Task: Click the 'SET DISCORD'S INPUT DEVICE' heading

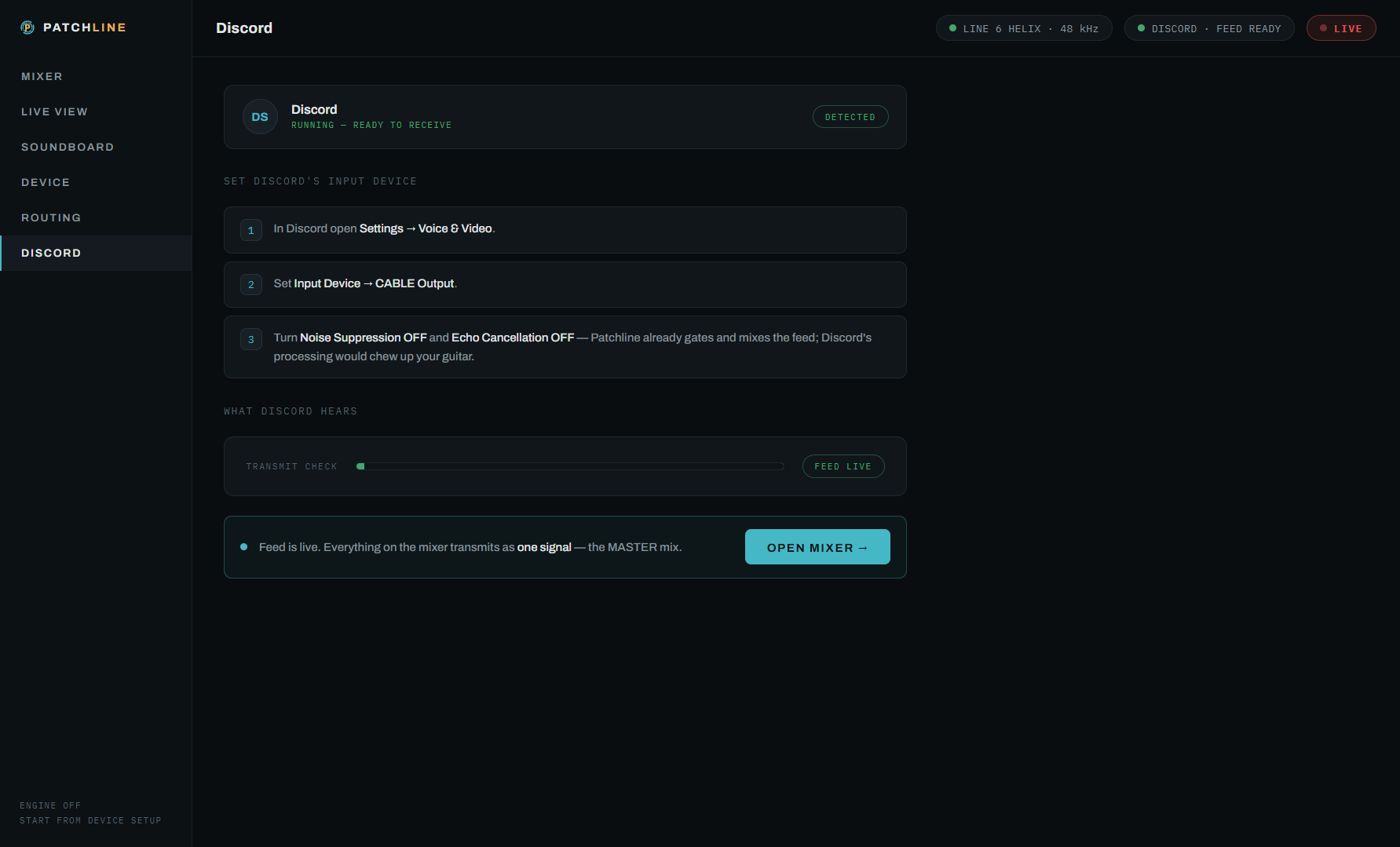Action: 320,181
